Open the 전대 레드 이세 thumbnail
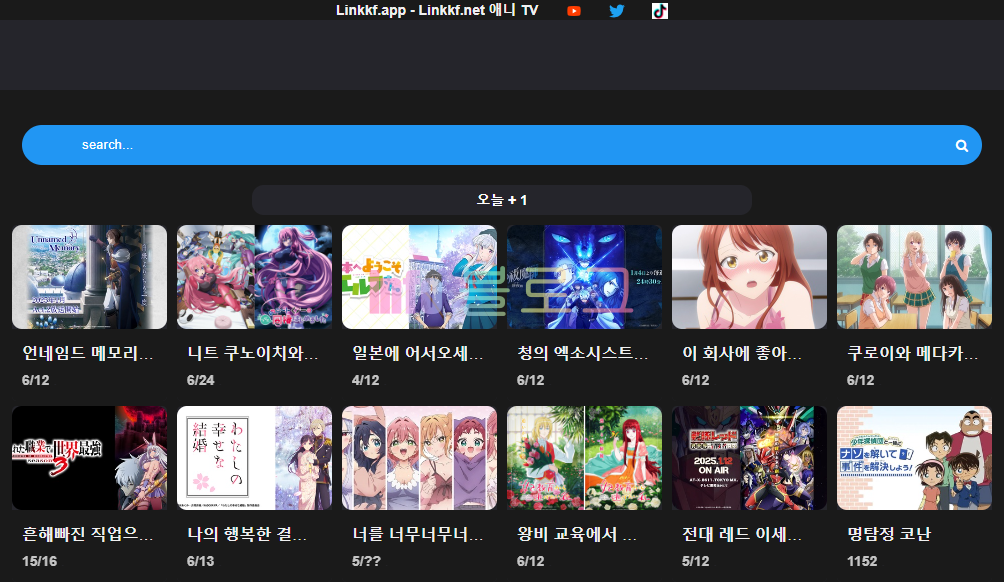This screenshot has height=582, width=1004. point(749,457)
